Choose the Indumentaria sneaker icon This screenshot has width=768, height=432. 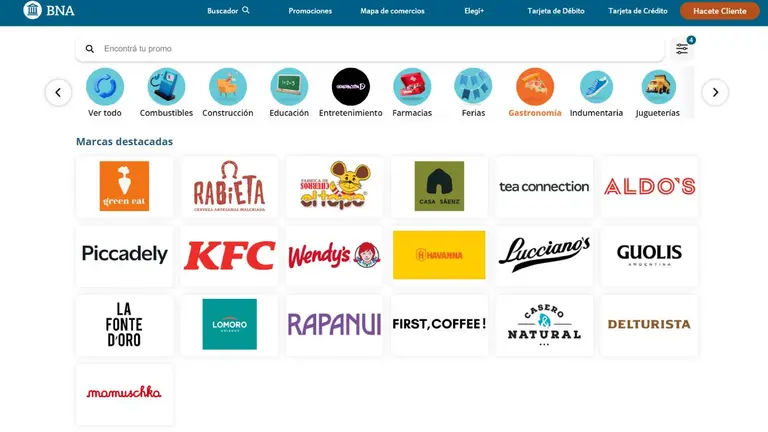596,87
